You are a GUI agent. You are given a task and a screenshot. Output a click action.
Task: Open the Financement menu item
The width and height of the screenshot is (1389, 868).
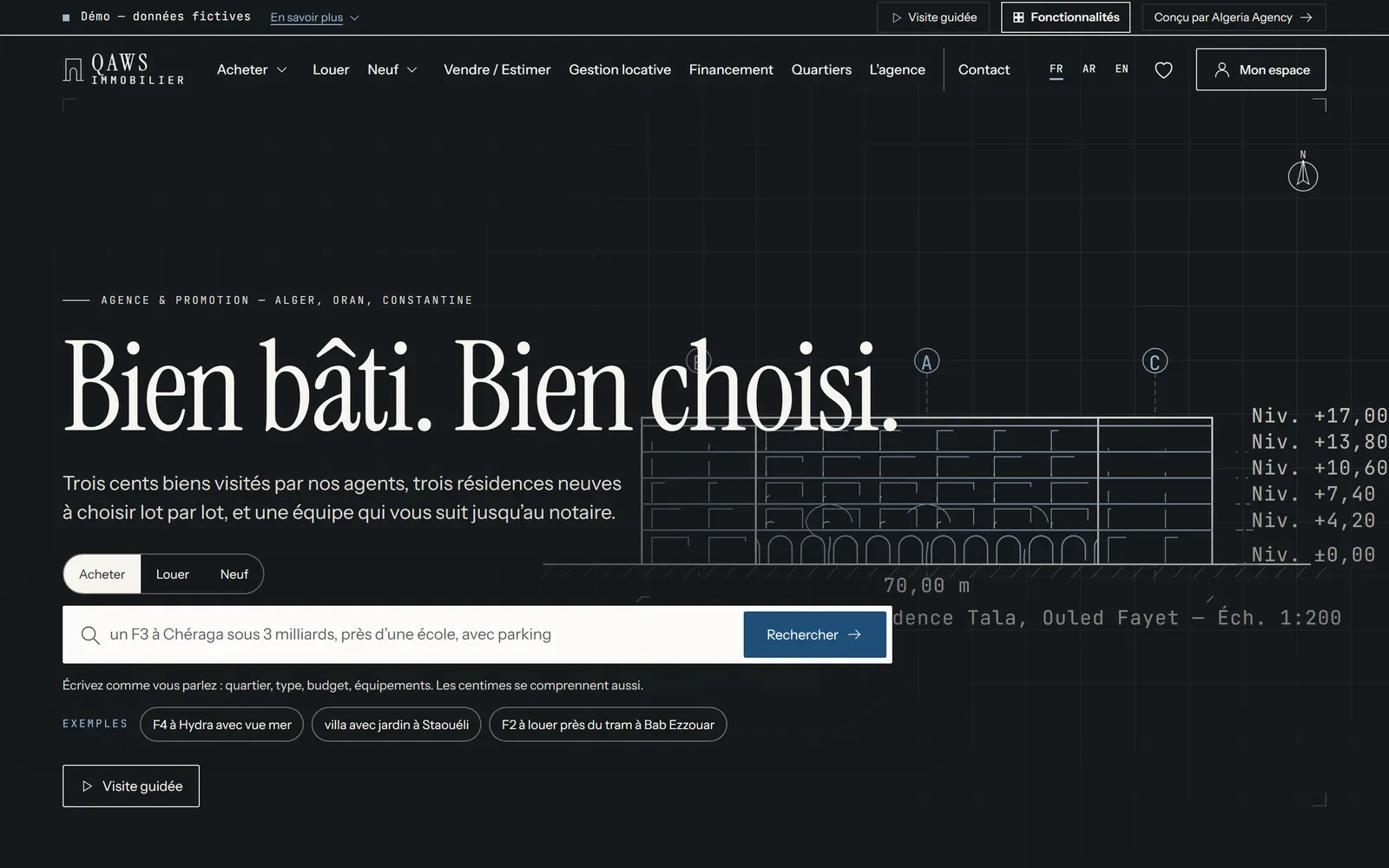point(731,69)
